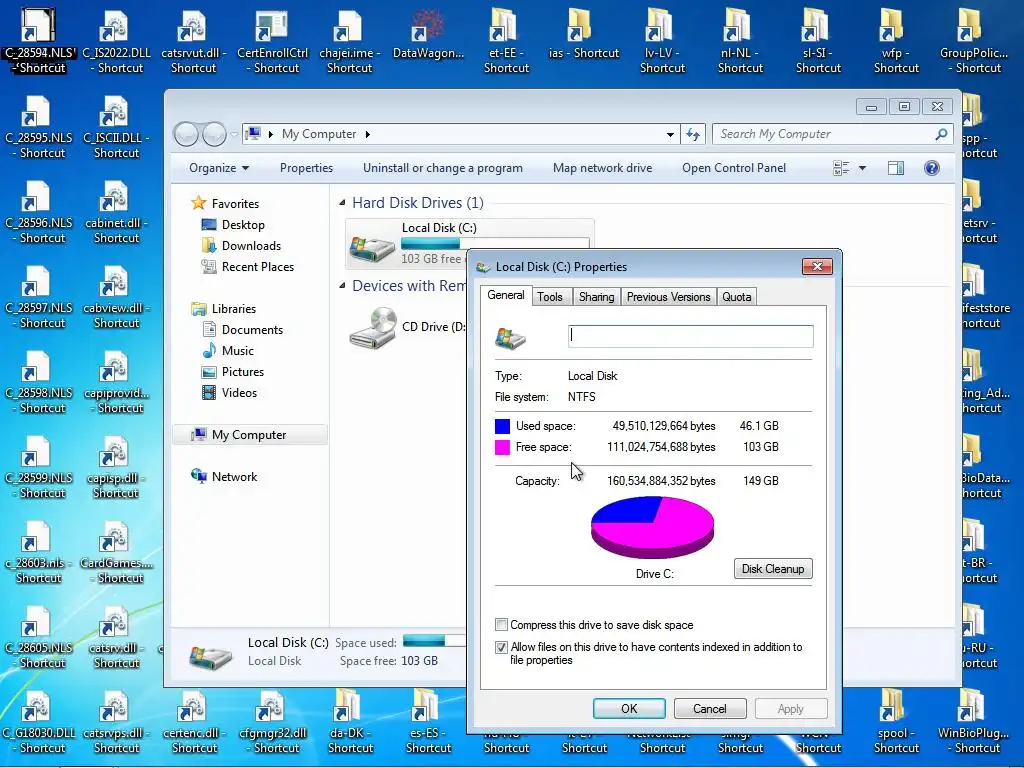Select Network in the navigation pane

[x=224, y=477]
